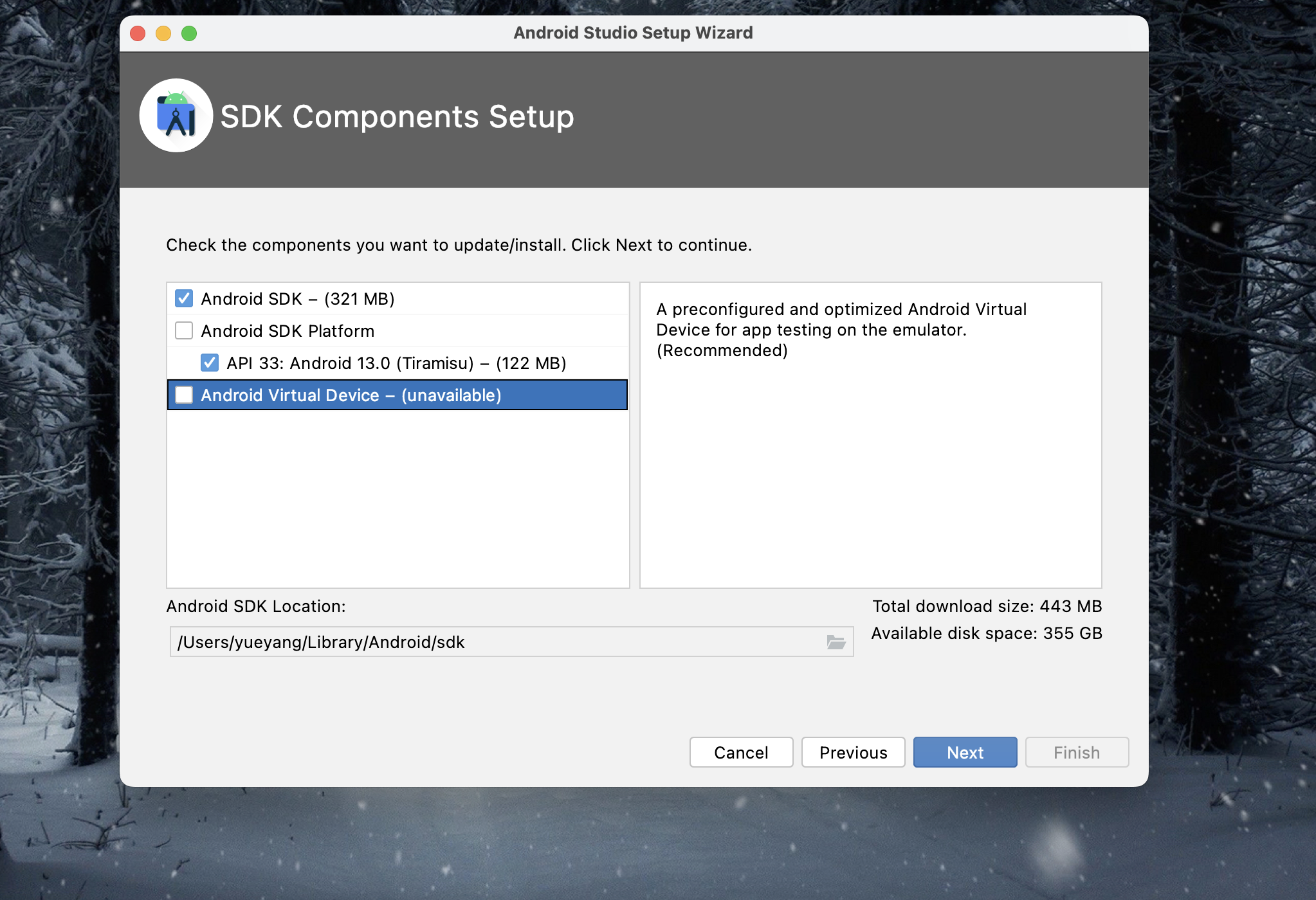Viewport: 1316px width, 900px height.
Task: Select the Android SDK row label
Action: pos(297,299)
